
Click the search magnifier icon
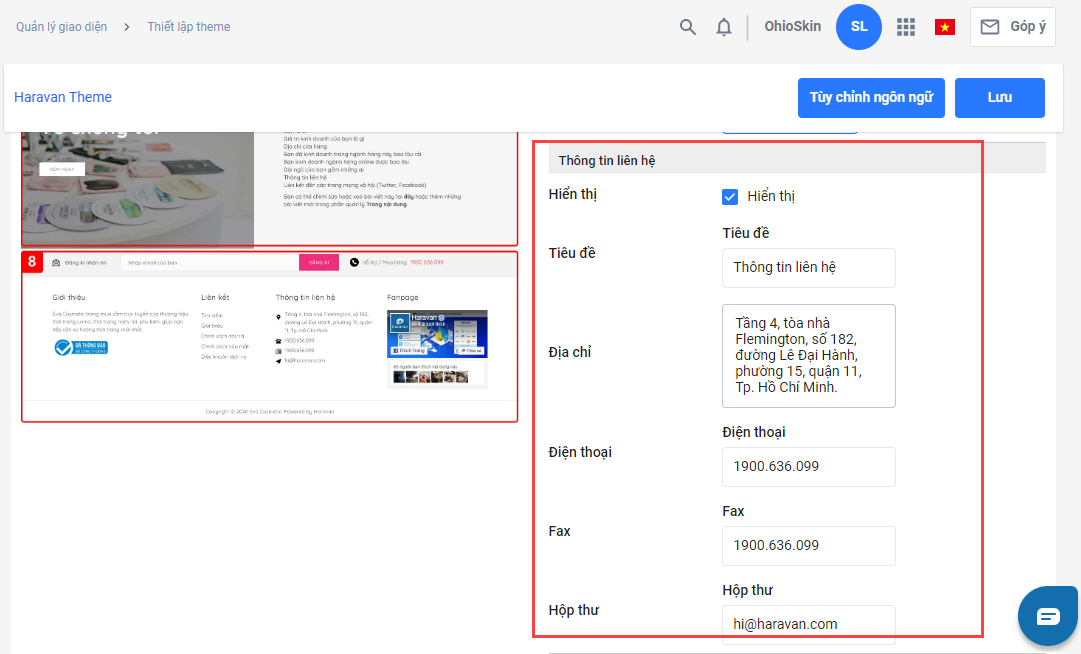point(688,27)
